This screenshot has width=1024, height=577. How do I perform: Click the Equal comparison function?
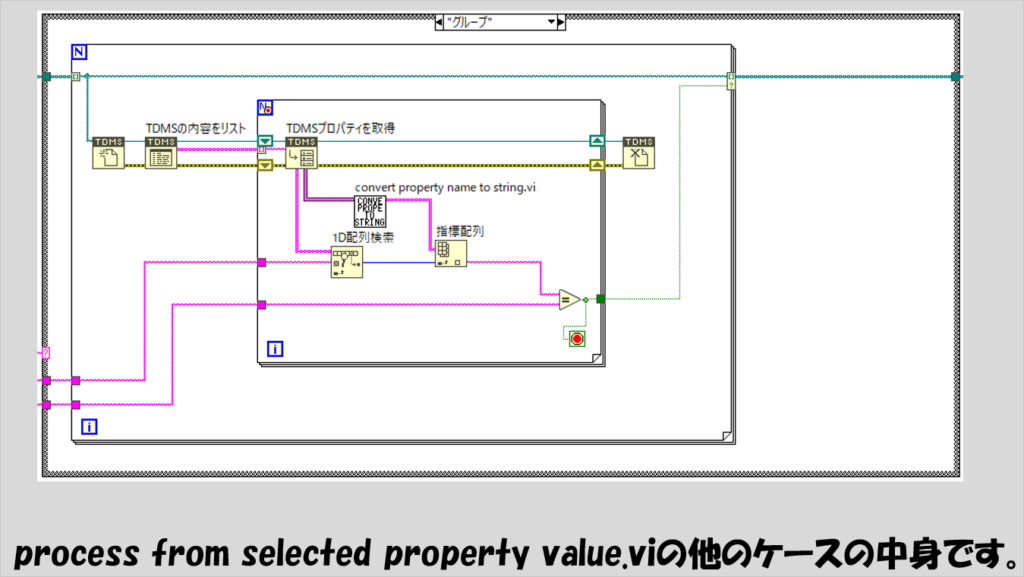point(569,299)
